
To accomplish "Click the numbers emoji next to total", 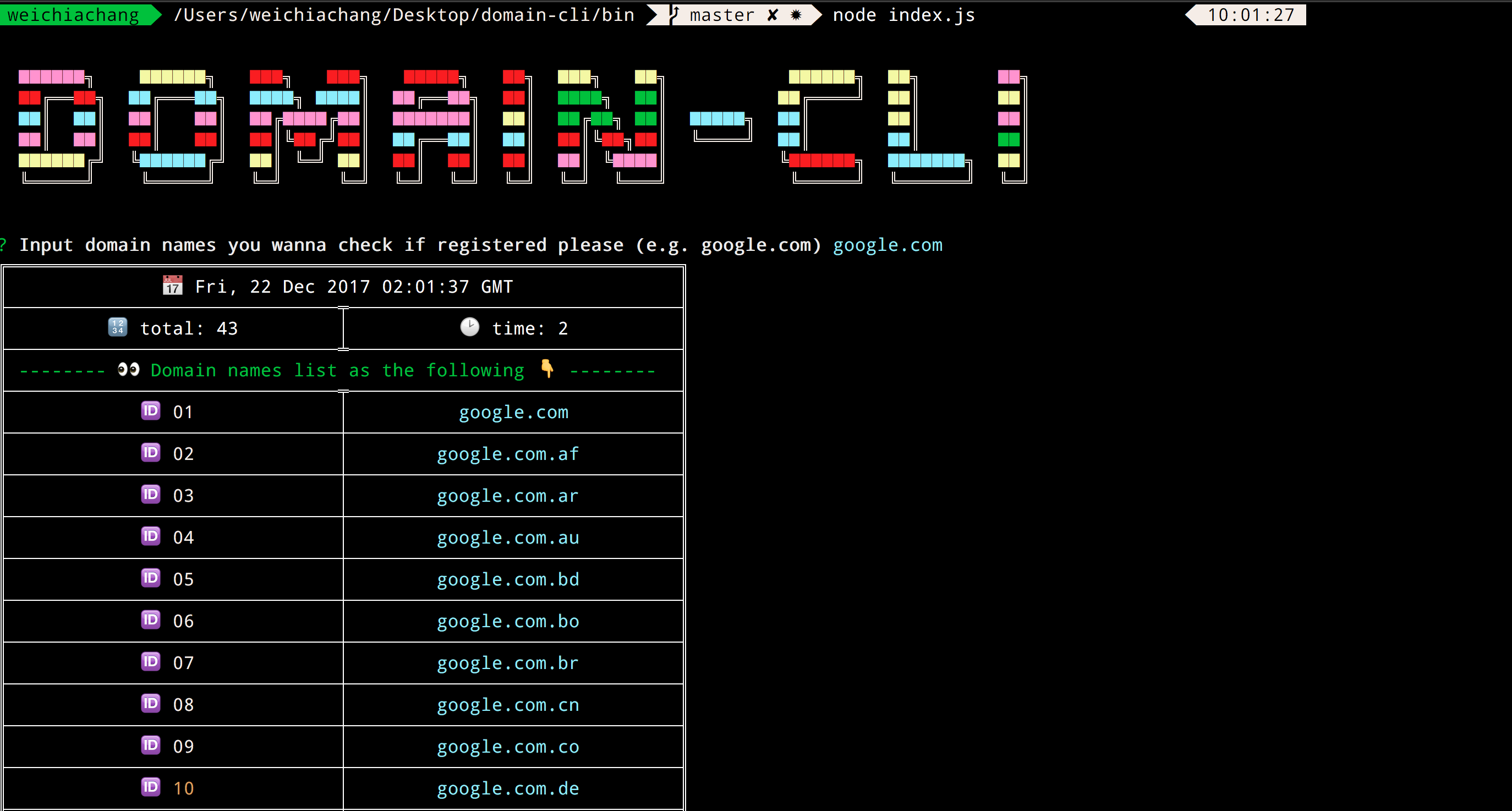I will click(x=117, y=327).
